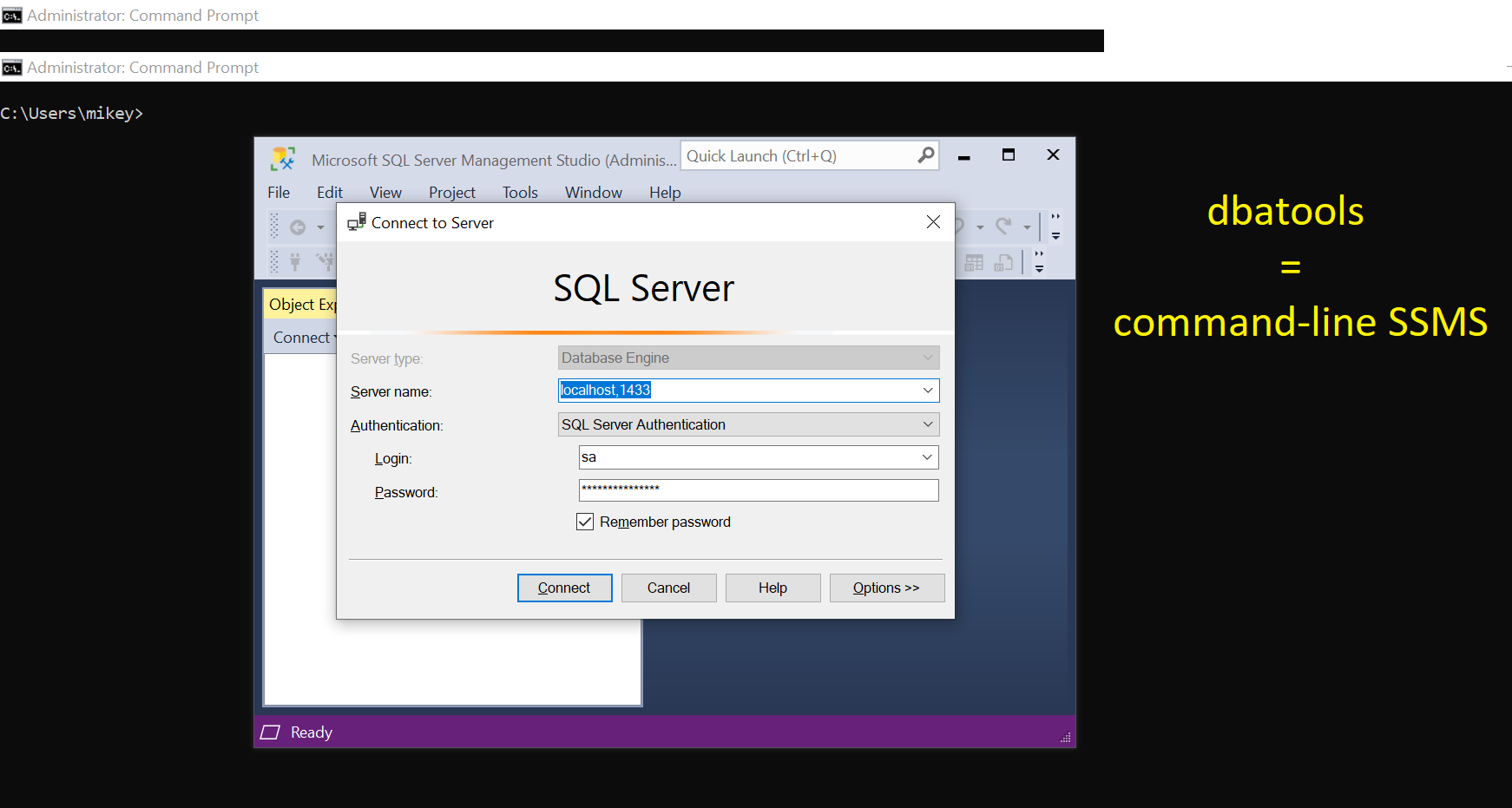Click inside the Password field

[x=757, y=490]
